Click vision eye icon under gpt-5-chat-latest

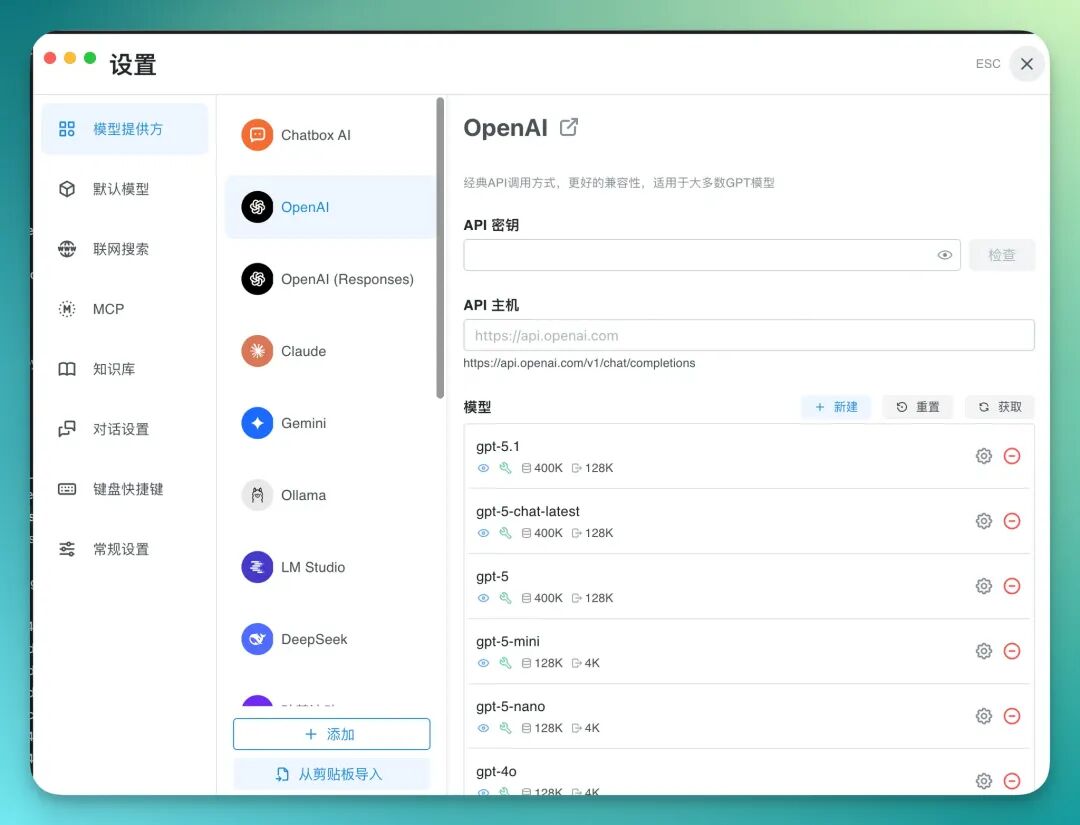pyautogui.click(x=484, y=533)
